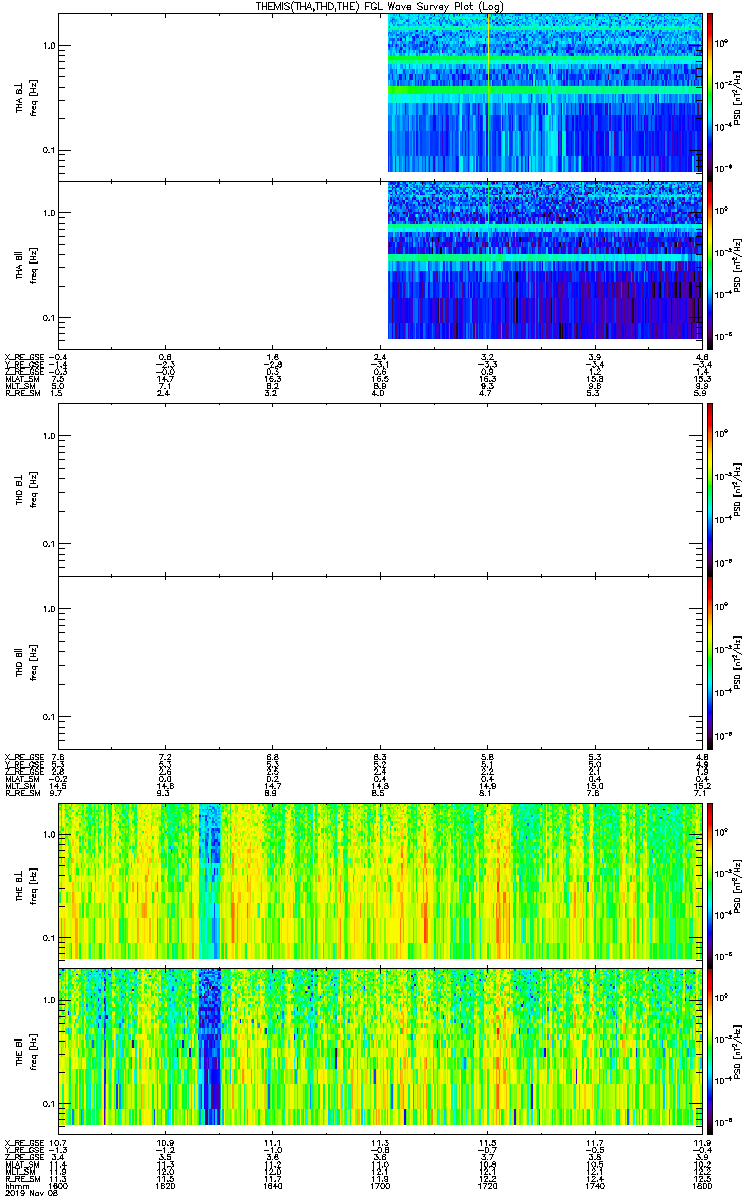750x1200 pixels.
Task: Click the 1.0 tick on THD B-perpendicular axis
Action: (48, 436)
